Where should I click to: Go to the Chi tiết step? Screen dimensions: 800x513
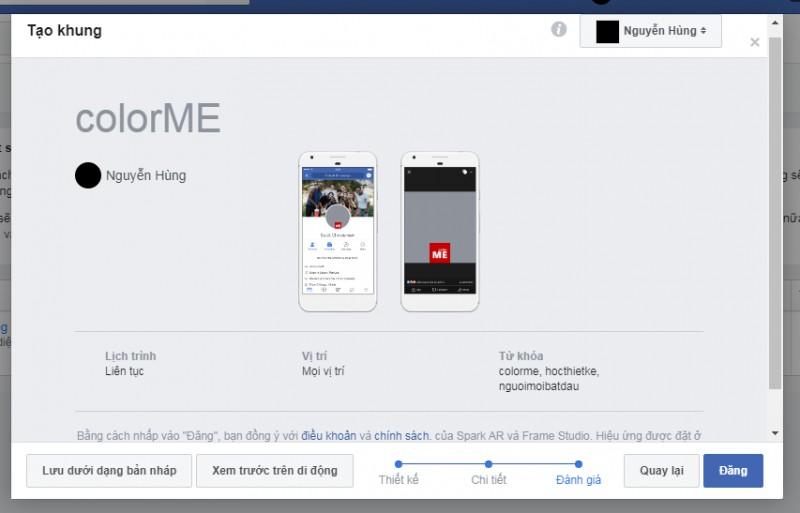coord(488,472)
